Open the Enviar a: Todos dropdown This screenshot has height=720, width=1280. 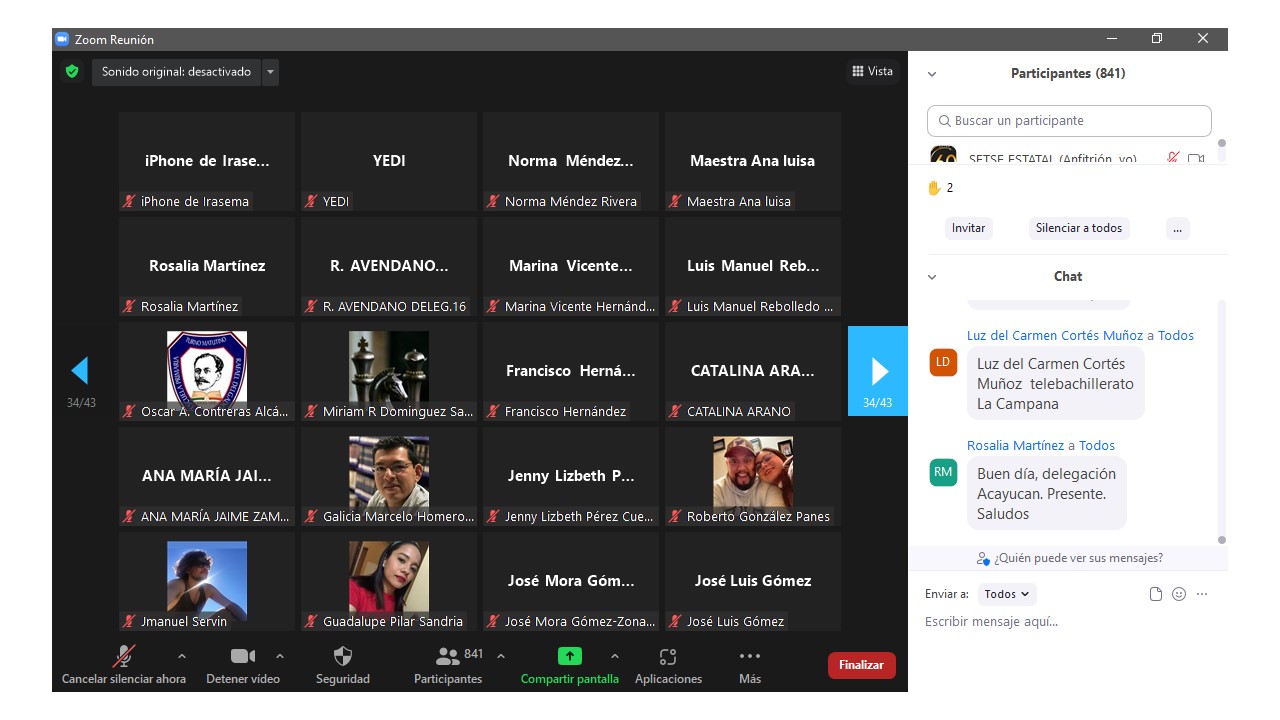click(x=1007, y=594)
